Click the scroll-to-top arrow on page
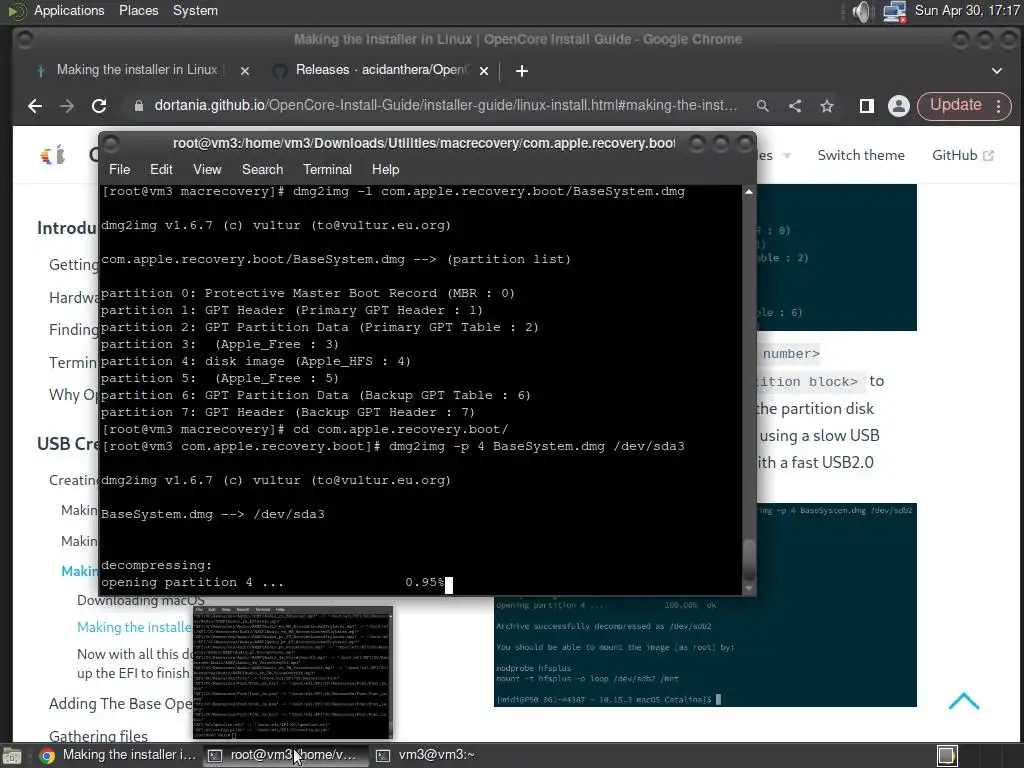Screen dimensions: 1024x768 [x=963, y=701]
